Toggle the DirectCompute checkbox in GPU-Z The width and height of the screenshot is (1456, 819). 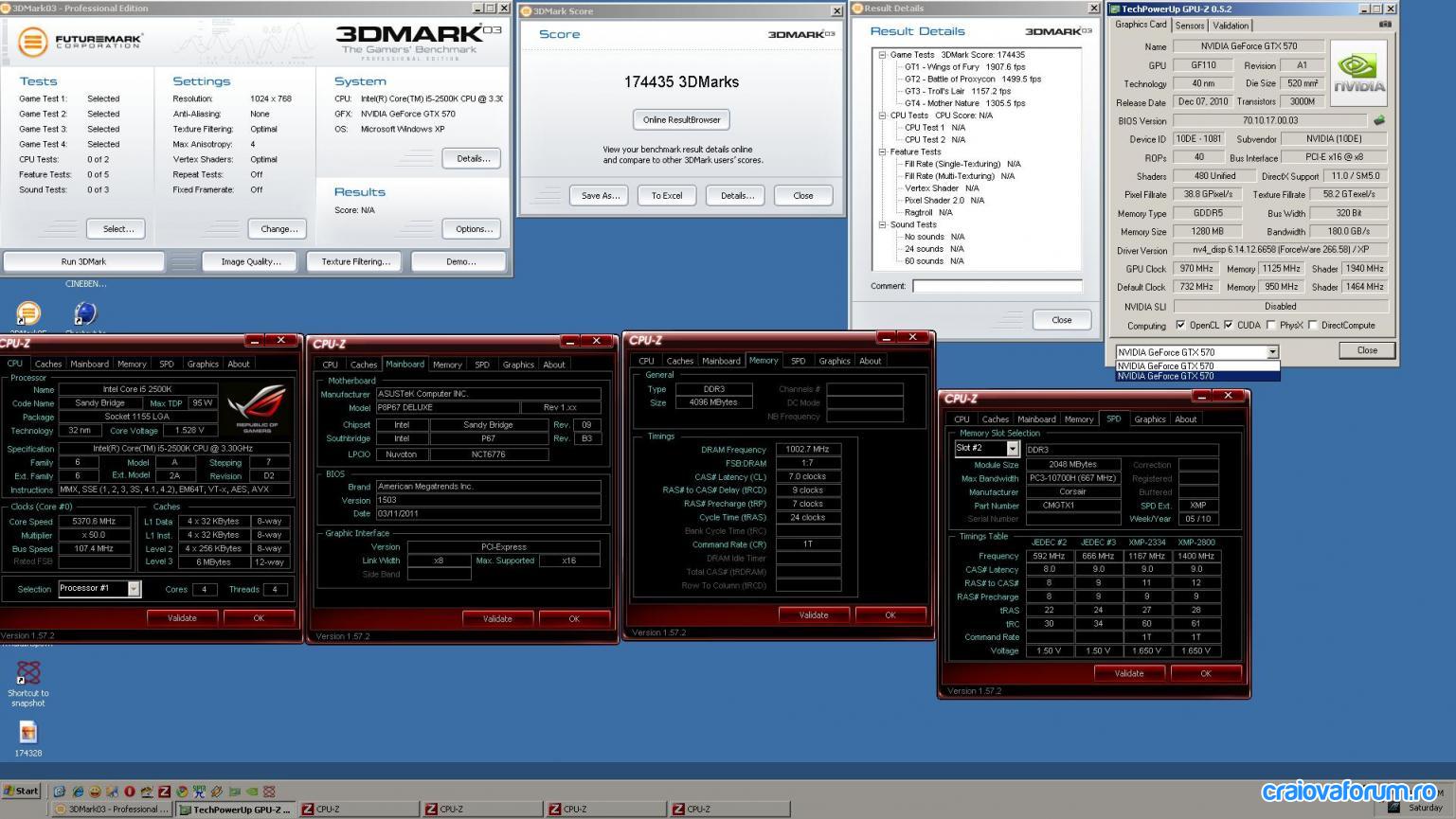pos(1313,325)
